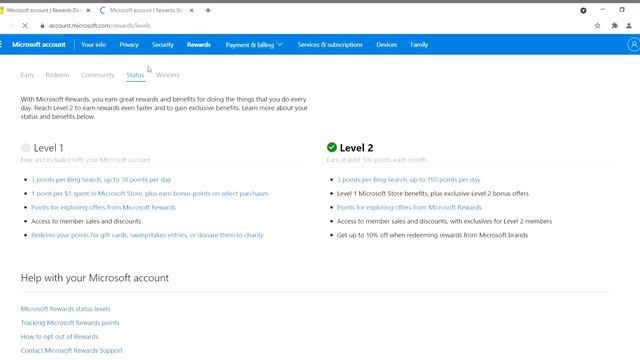Close the Rewards Dashboard tab

tap(88, 10)
